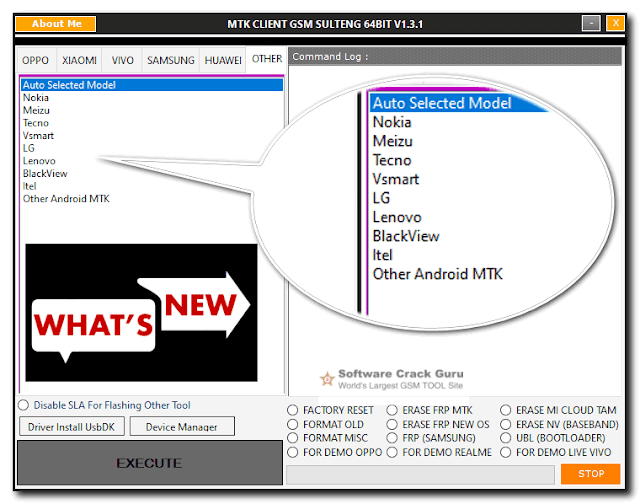Select FOR DEMO OPPO option

pyautogui.click(x=335, y=453)
